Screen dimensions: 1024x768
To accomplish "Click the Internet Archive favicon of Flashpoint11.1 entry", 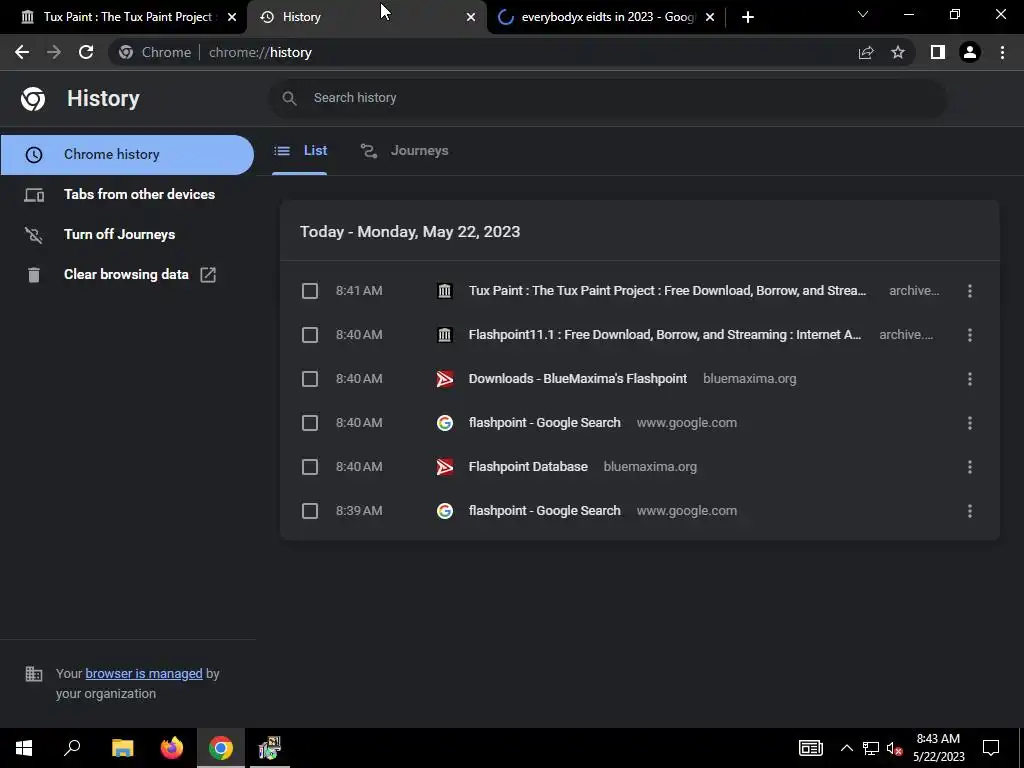I will coord(445,335).
